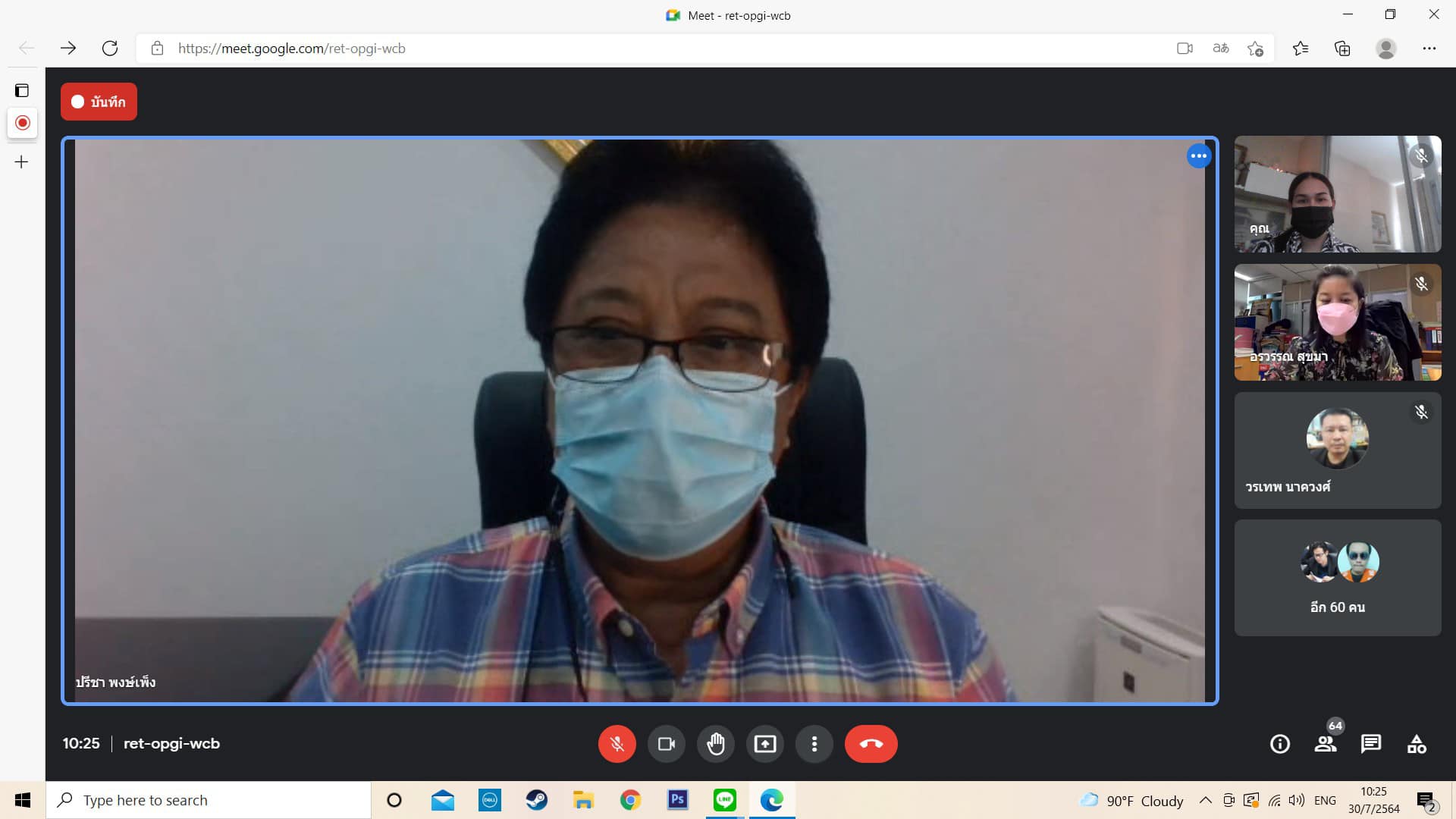Viewport: 1456px width, 819px height.
Task: Show the participants list of 64 people
Action: 1326,744
